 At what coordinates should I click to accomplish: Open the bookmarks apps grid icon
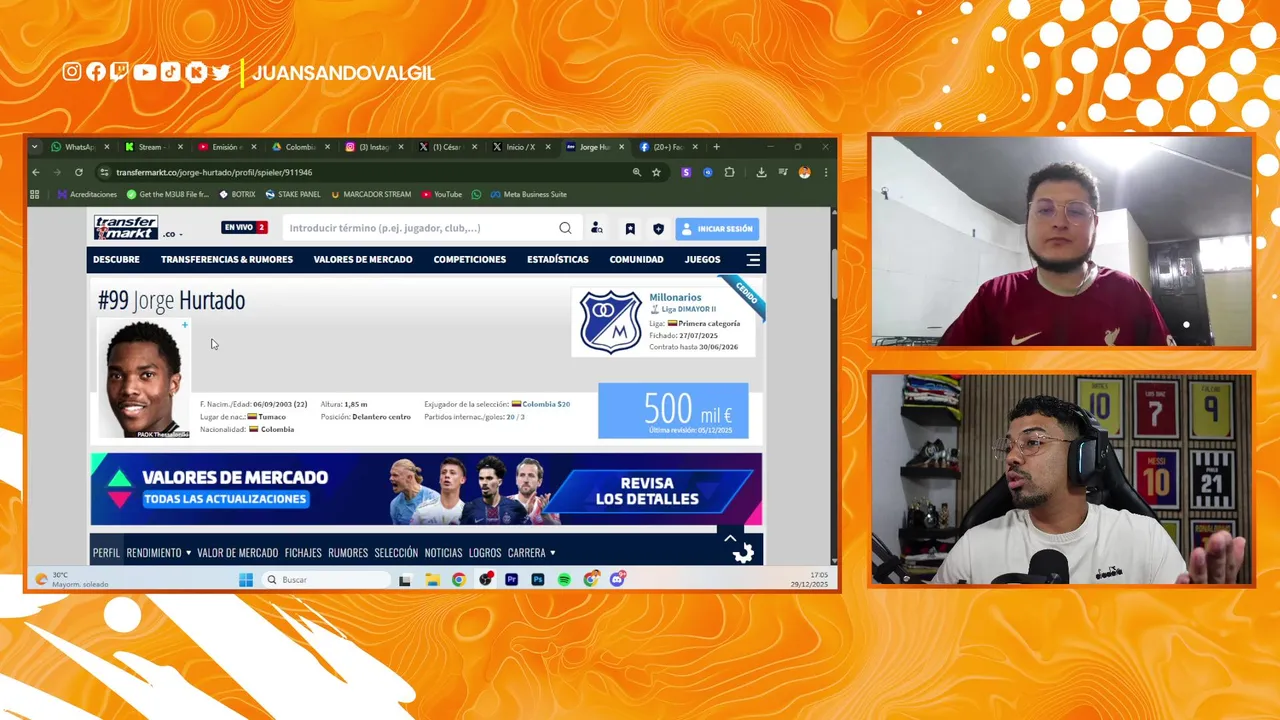35,194
